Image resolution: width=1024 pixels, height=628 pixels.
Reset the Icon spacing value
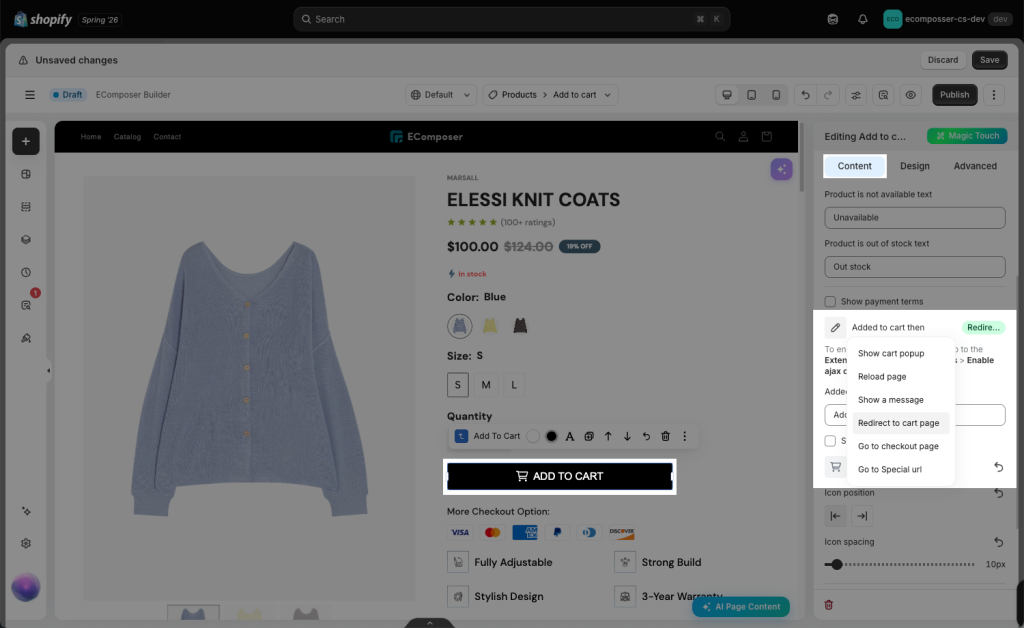tap(999, 542)
